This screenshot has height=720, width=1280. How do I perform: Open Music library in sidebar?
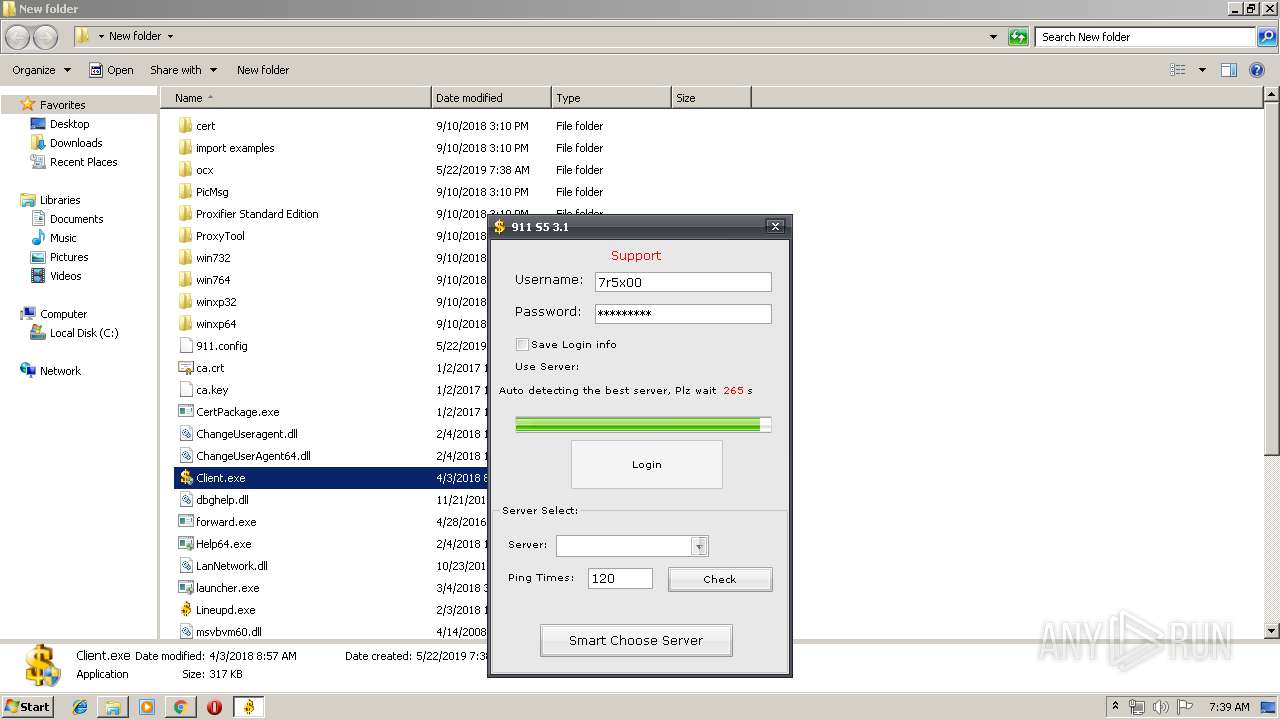63,238
